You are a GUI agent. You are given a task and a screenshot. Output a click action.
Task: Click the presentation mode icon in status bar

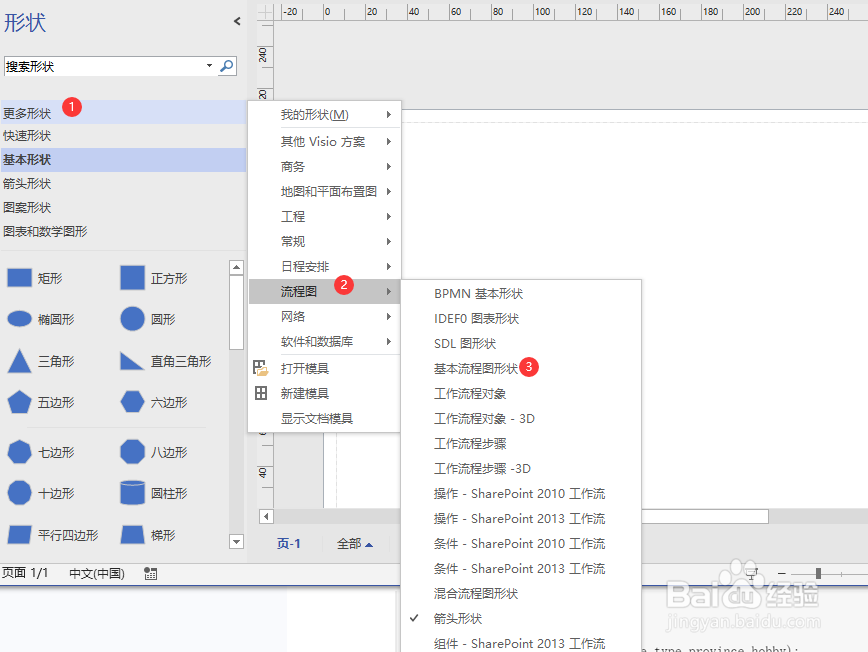coord(751,573)
